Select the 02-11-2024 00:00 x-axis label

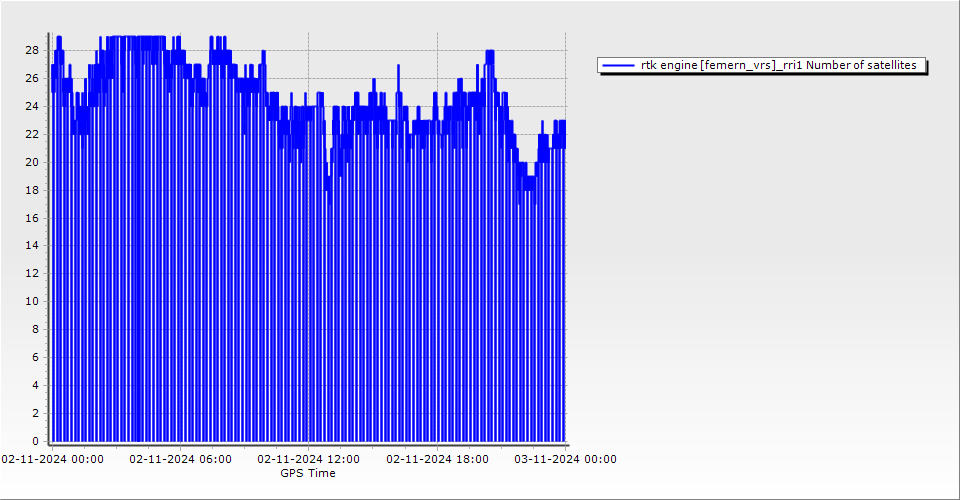[52, 459]
